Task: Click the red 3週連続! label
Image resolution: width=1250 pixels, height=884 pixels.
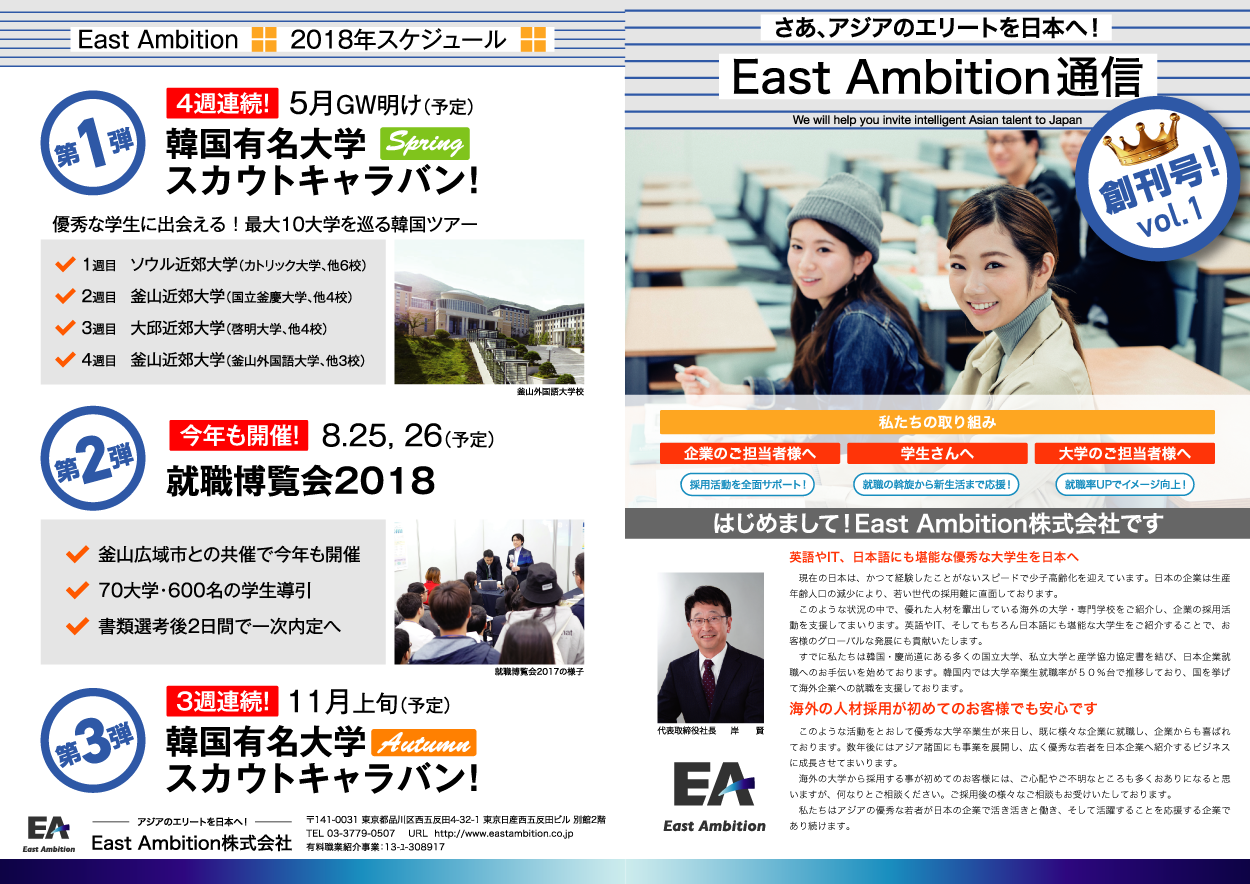Action: point(221,700)
